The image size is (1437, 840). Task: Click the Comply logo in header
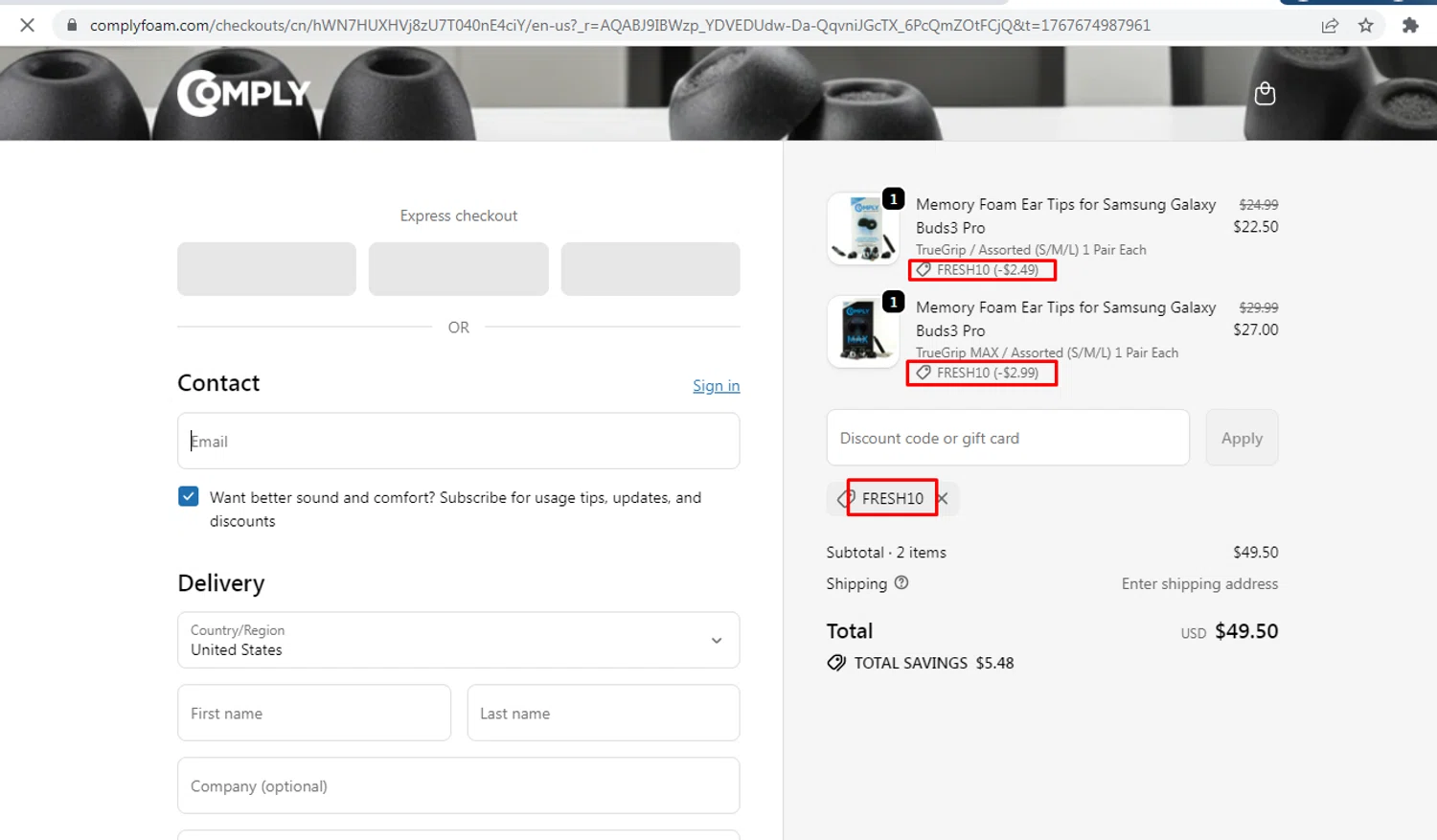pyautogui.click(x=244, y=93)
